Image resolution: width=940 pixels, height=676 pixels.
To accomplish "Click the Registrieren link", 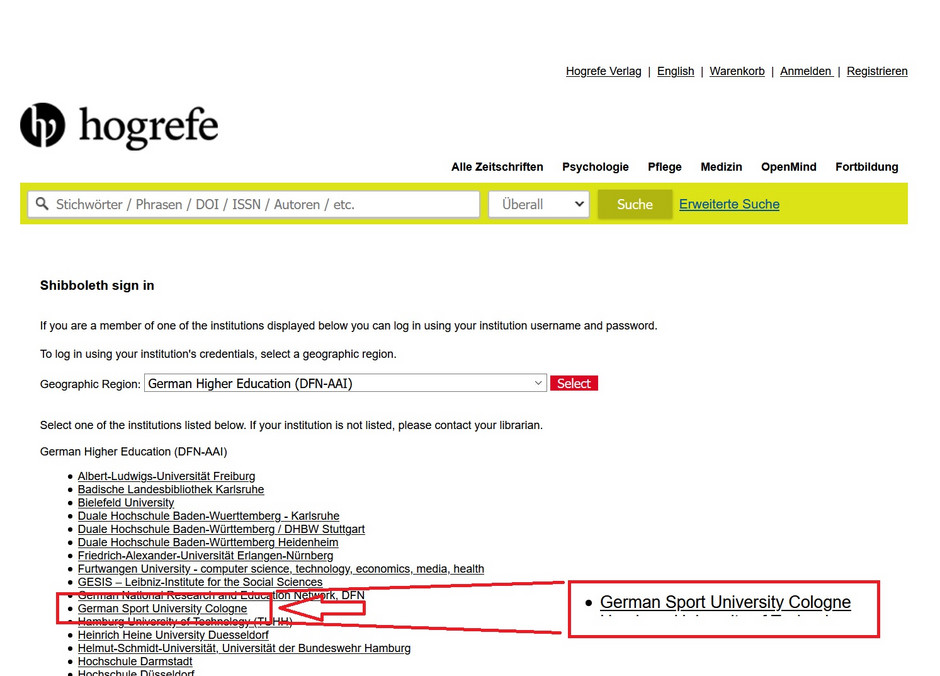I will 876,71.
